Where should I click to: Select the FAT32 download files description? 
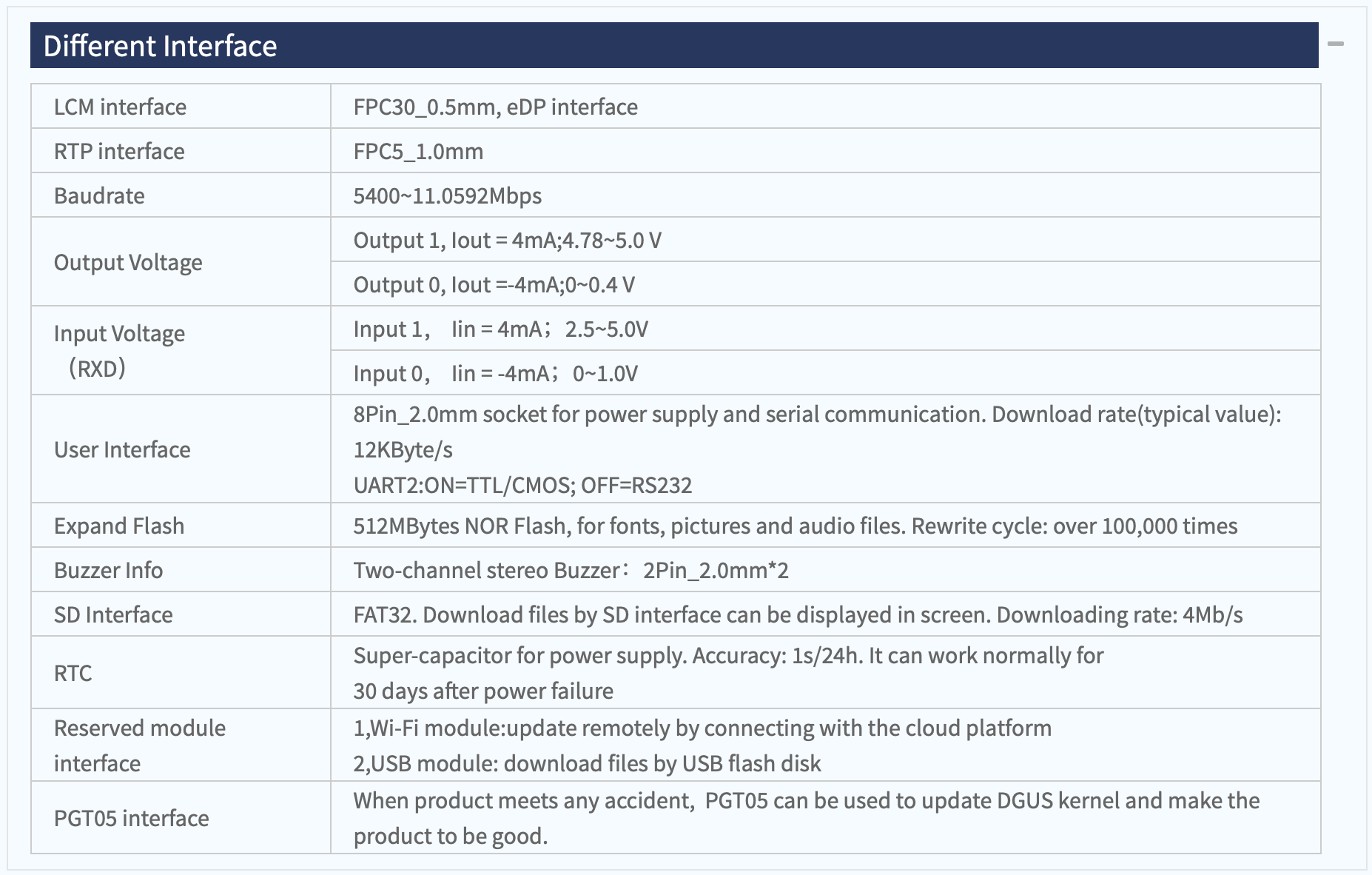coord(798,614)
